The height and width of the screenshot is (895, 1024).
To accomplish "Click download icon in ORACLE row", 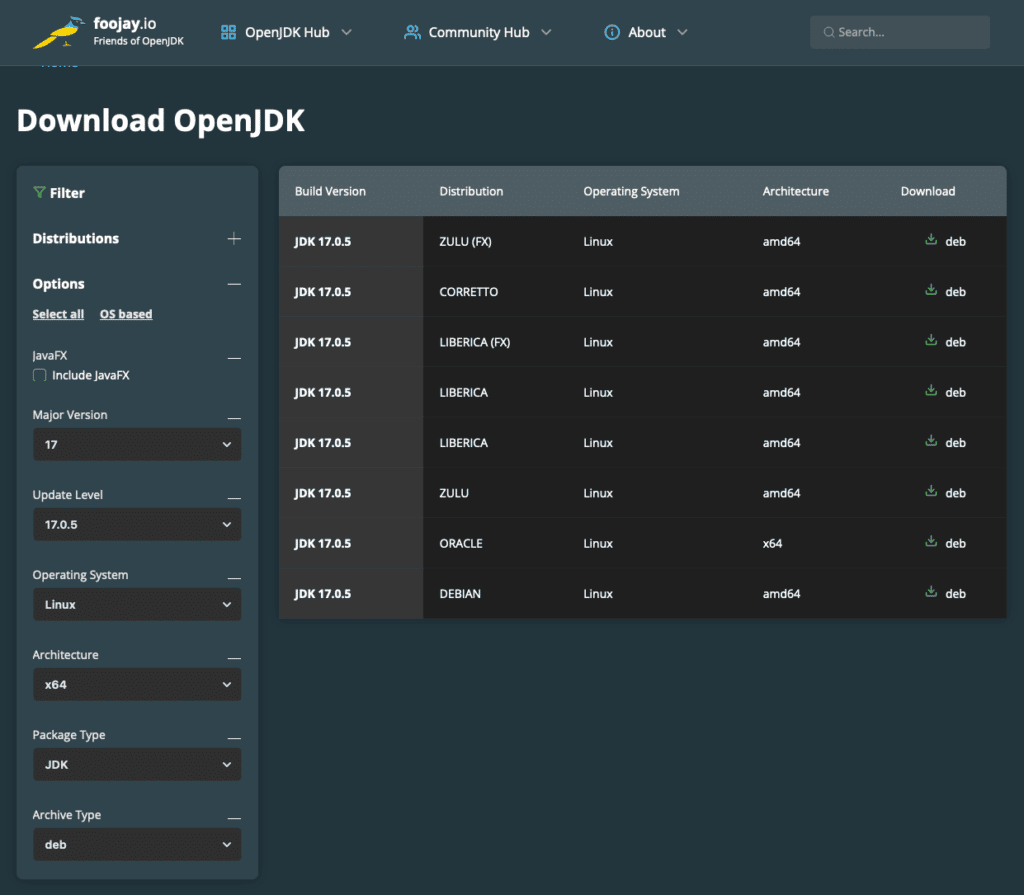I will (x=931, y=542).
